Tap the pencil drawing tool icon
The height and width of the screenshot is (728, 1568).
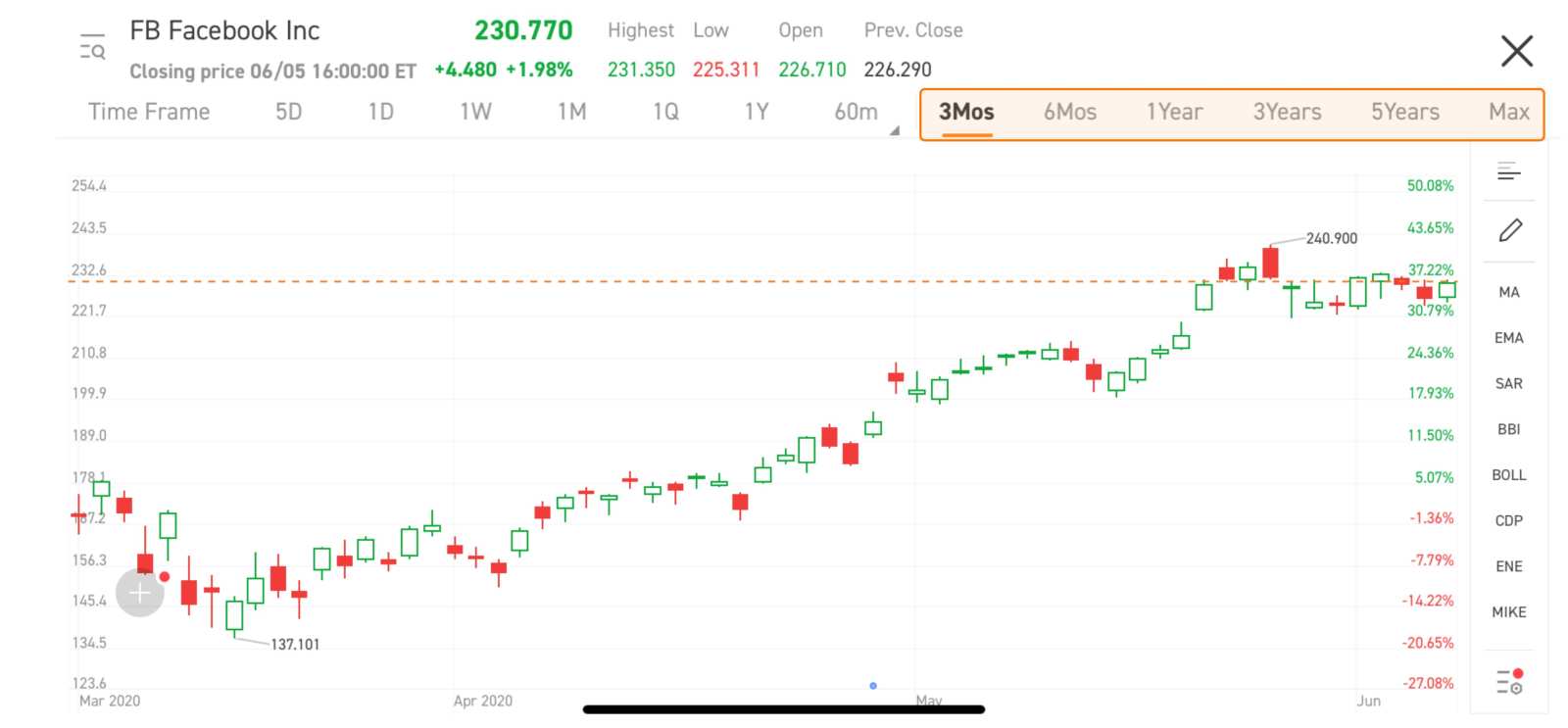click(1509, 230)
